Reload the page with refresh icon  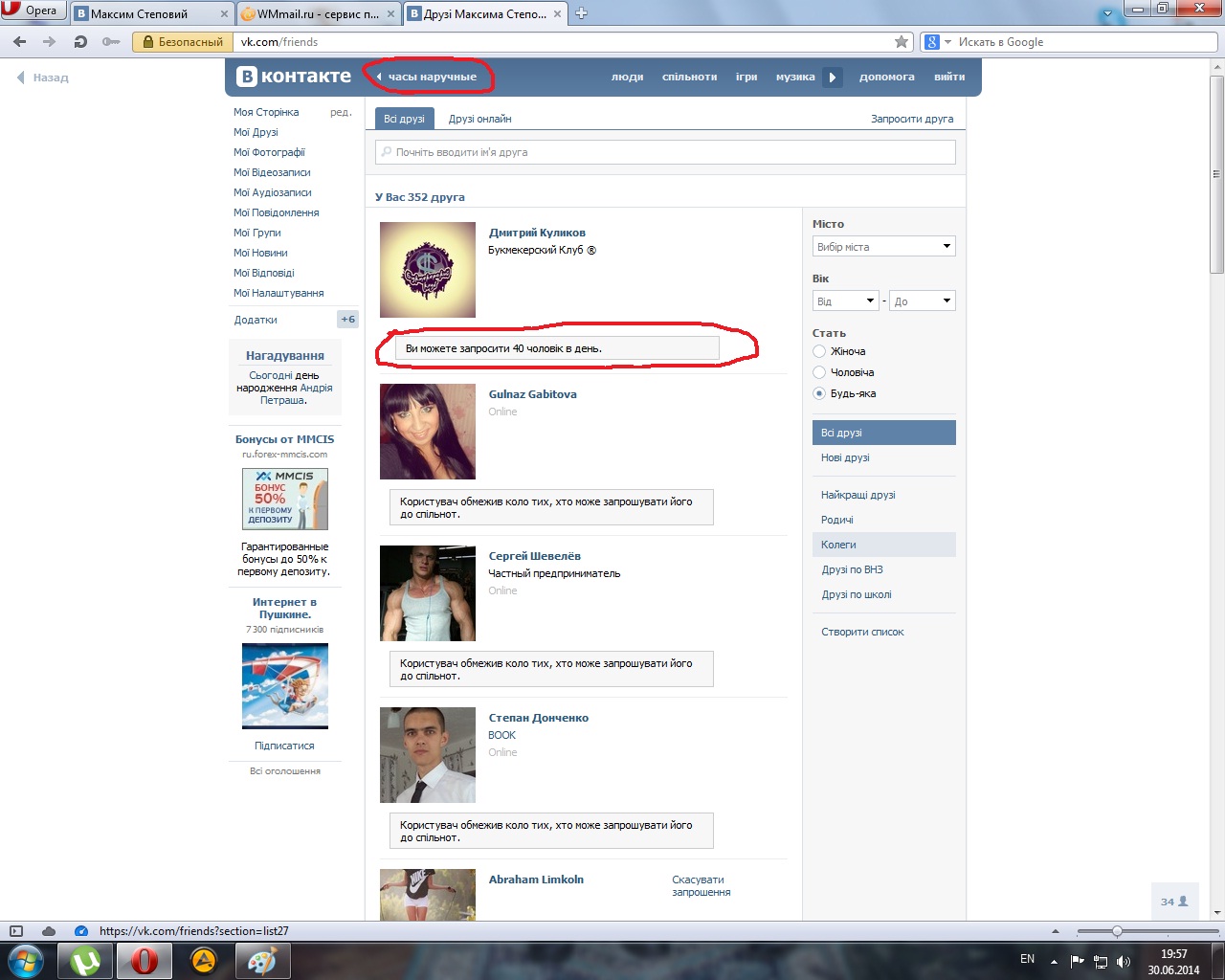coord(80,42)
